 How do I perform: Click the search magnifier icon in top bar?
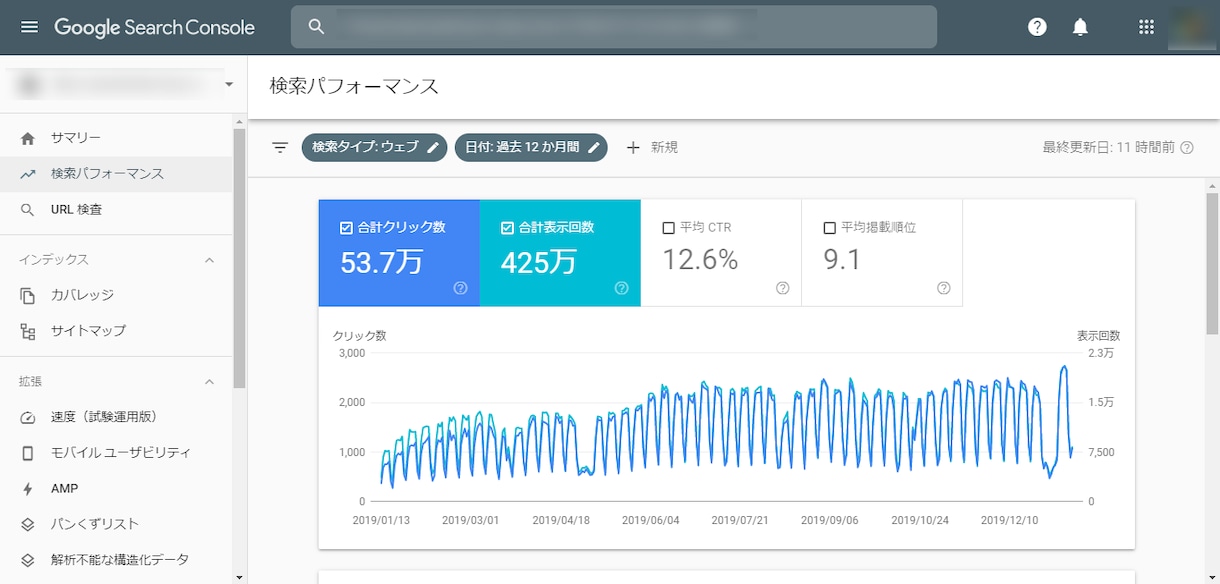pos(316,27)
